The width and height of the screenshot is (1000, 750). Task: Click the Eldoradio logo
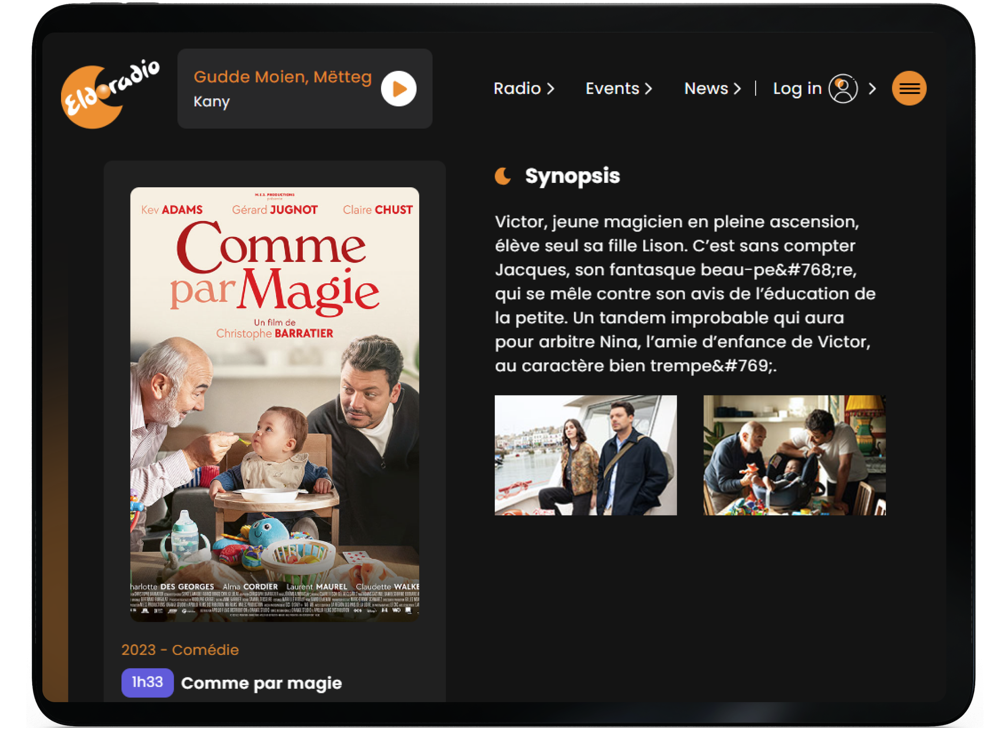[110, 93]
